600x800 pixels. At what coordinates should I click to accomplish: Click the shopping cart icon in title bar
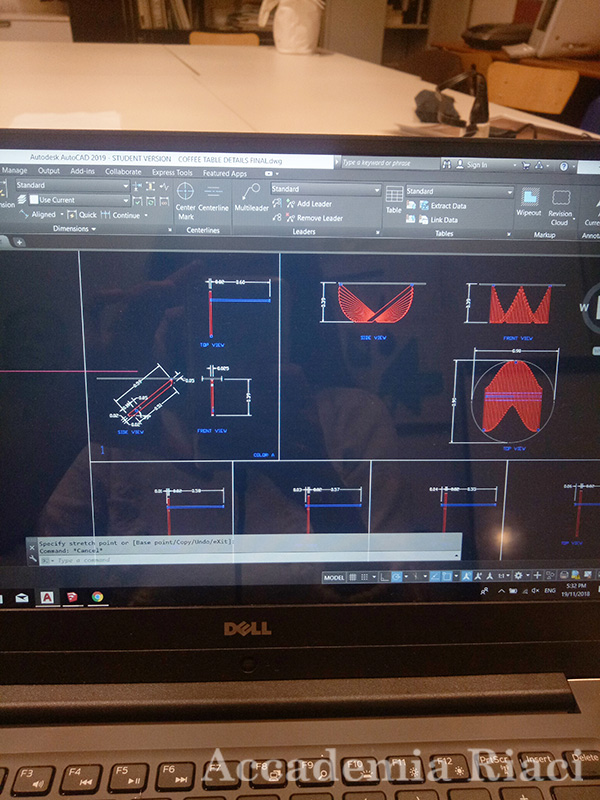pyautogui.click(x=526, y=165)
